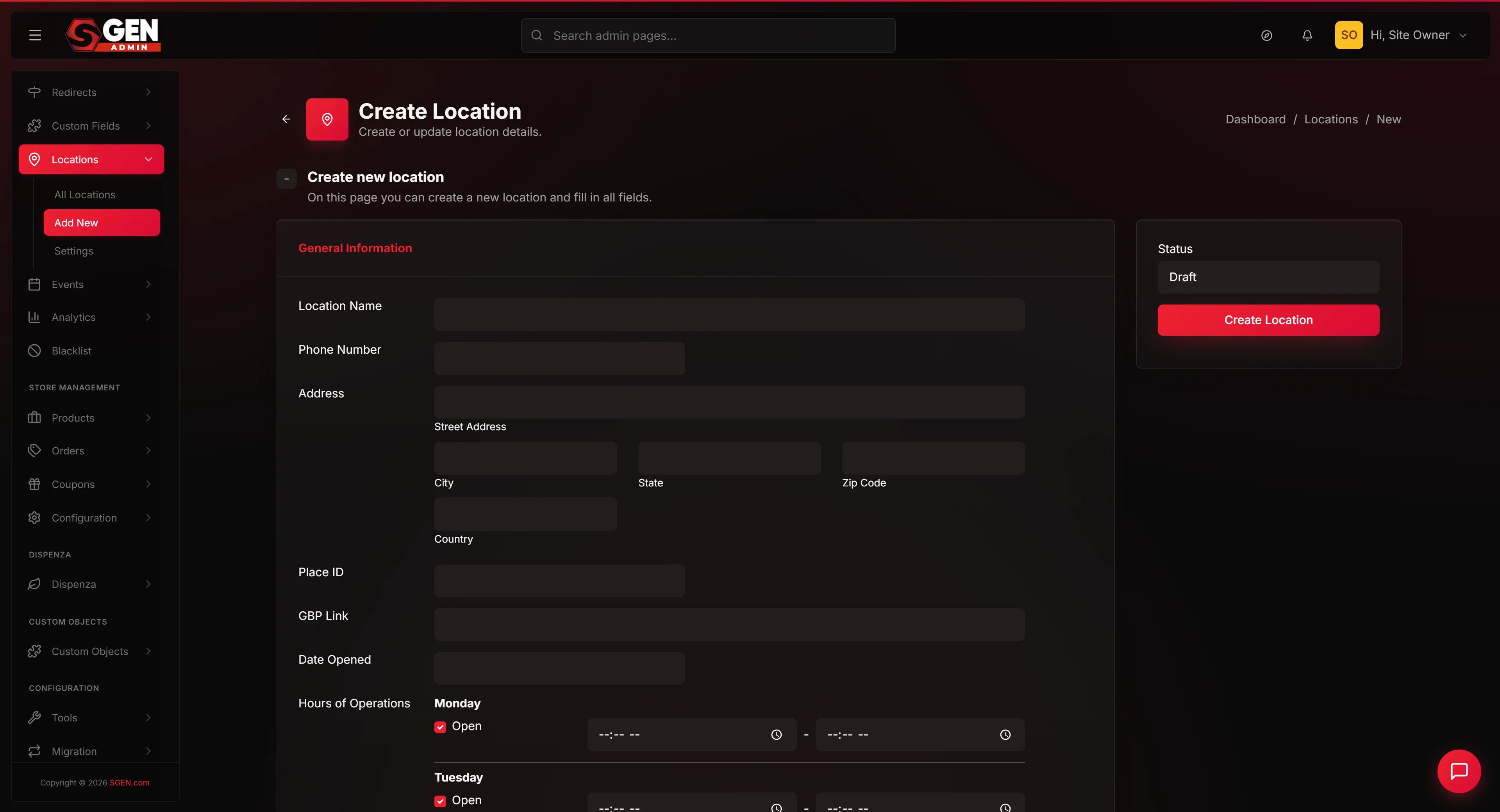
Task: Open the Migration menu item
Action: (91, 751)
